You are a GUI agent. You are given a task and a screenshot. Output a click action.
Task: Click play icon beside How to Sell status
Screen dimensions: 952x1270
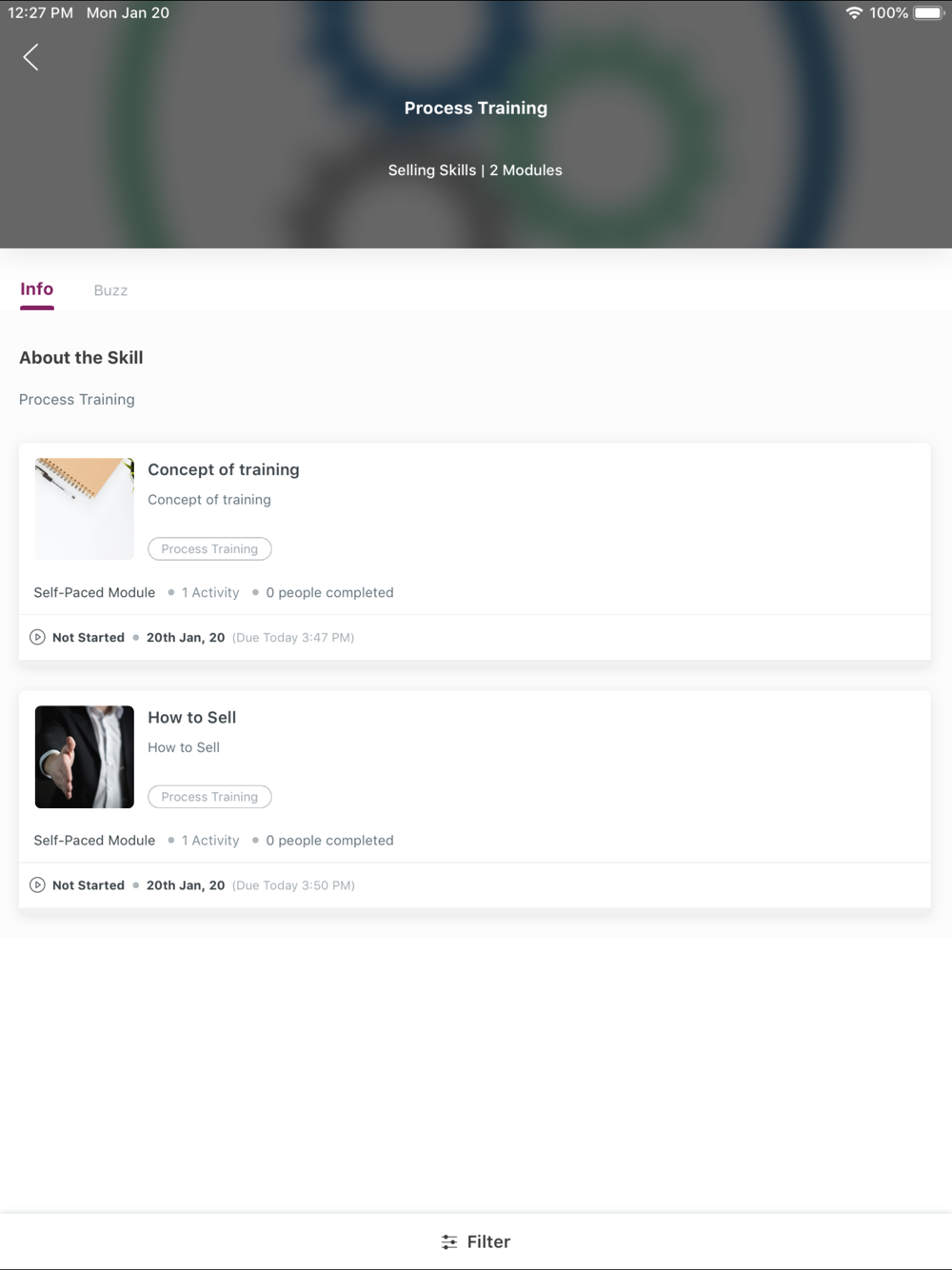click(x=37, y=884)
